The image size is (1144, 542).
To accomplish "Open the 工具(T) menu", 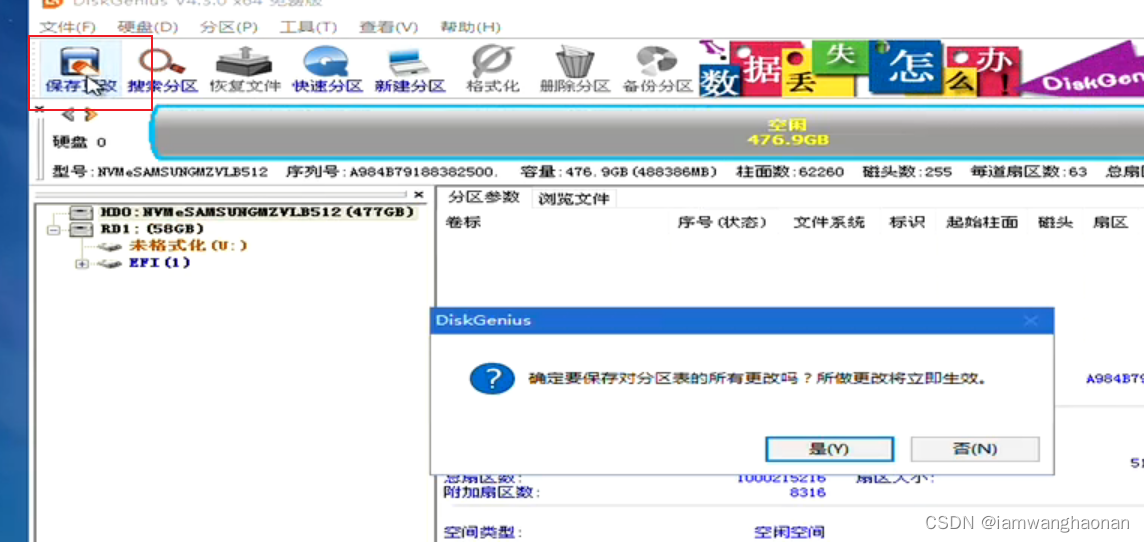I will coord(308,27).
